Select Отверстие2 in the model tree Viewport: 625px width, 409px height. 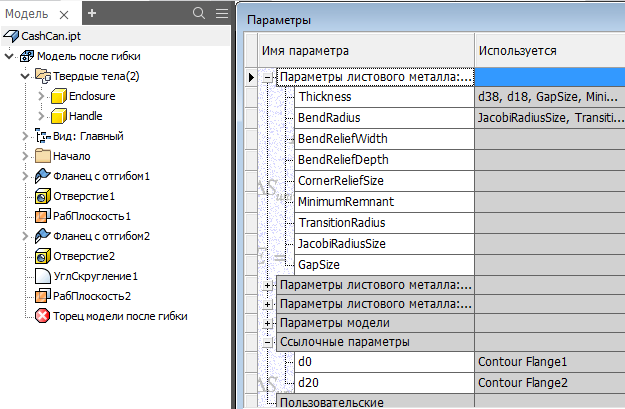tap(84, 256)
